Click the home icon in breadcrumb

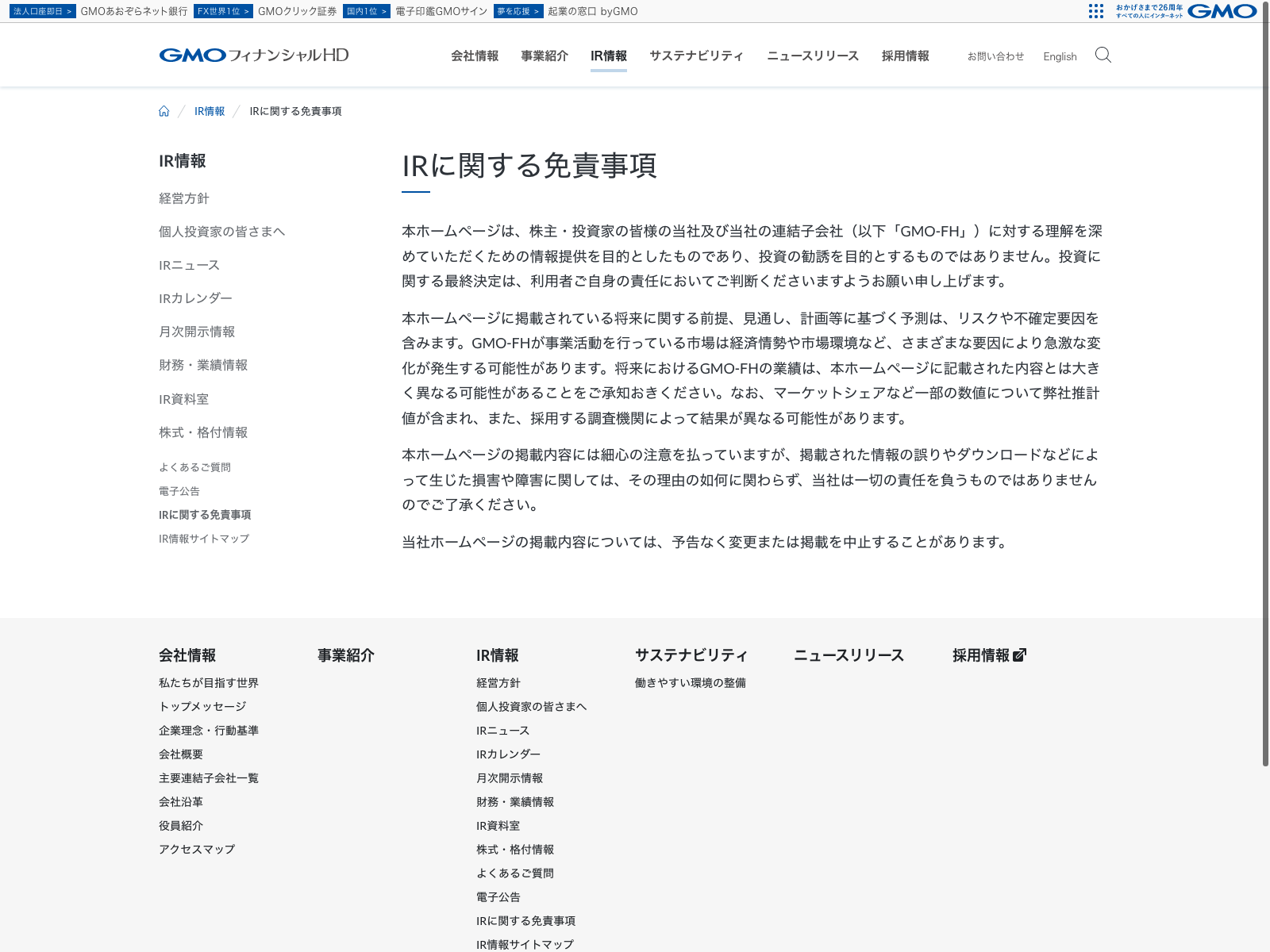(x=164, y=111)
